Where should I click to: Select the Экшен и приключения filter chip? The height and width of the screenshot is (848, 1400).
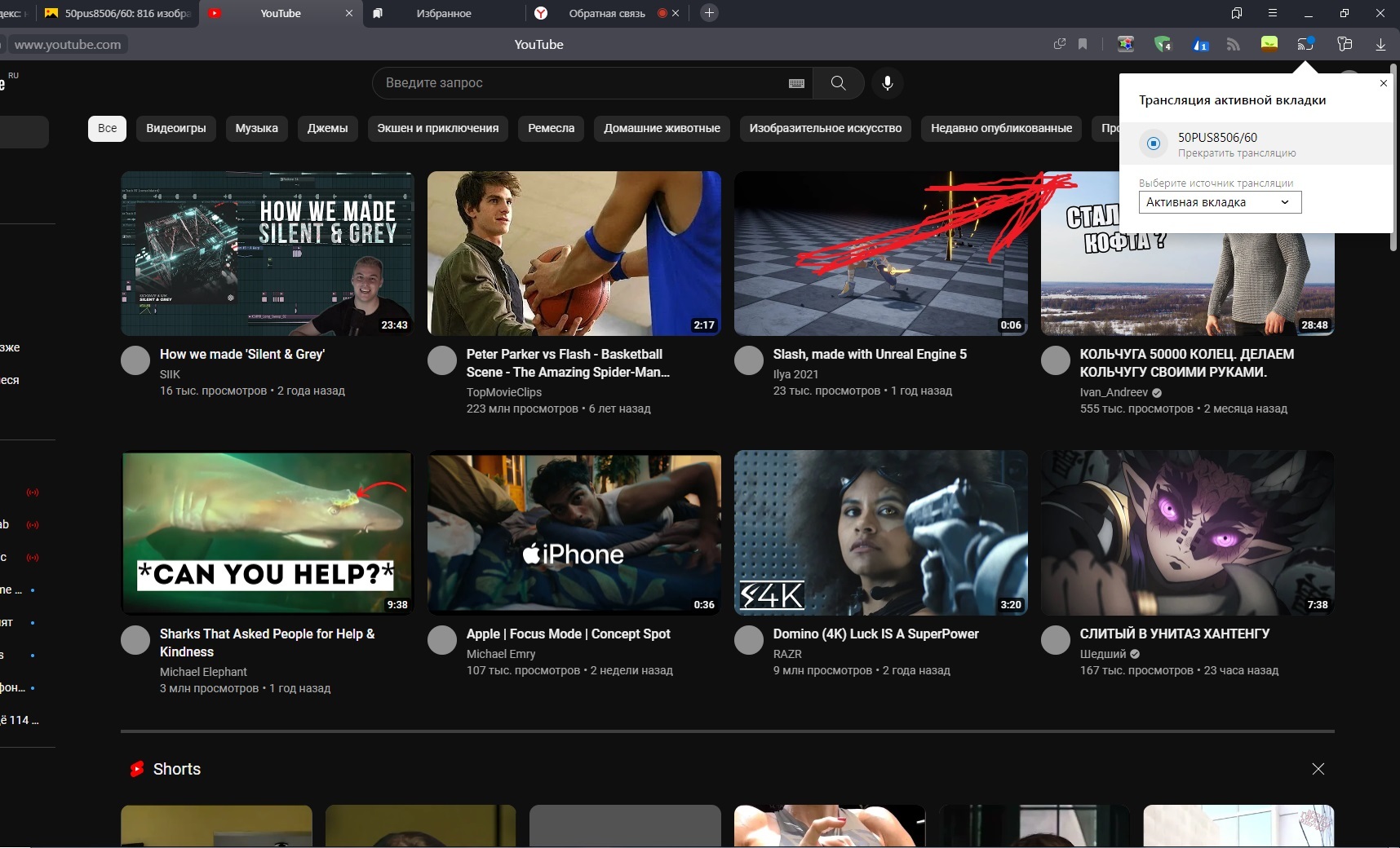(x=438, y=128)
